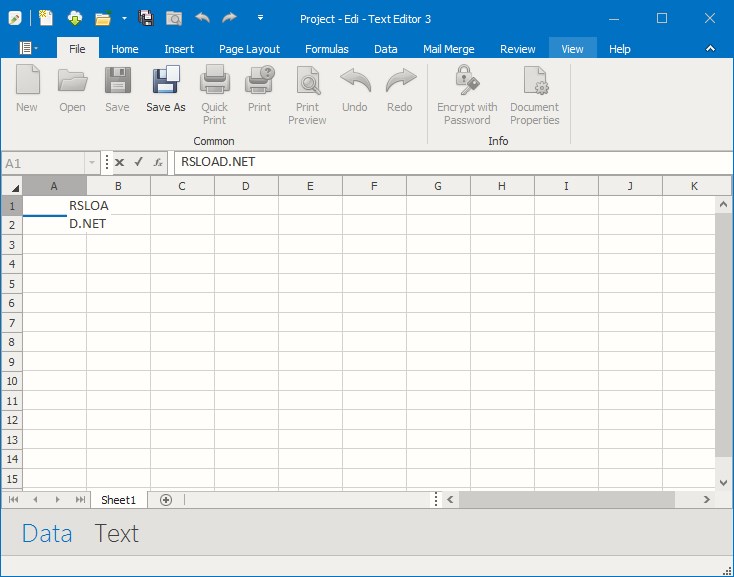Click the save disk icon in title bar

146,18
